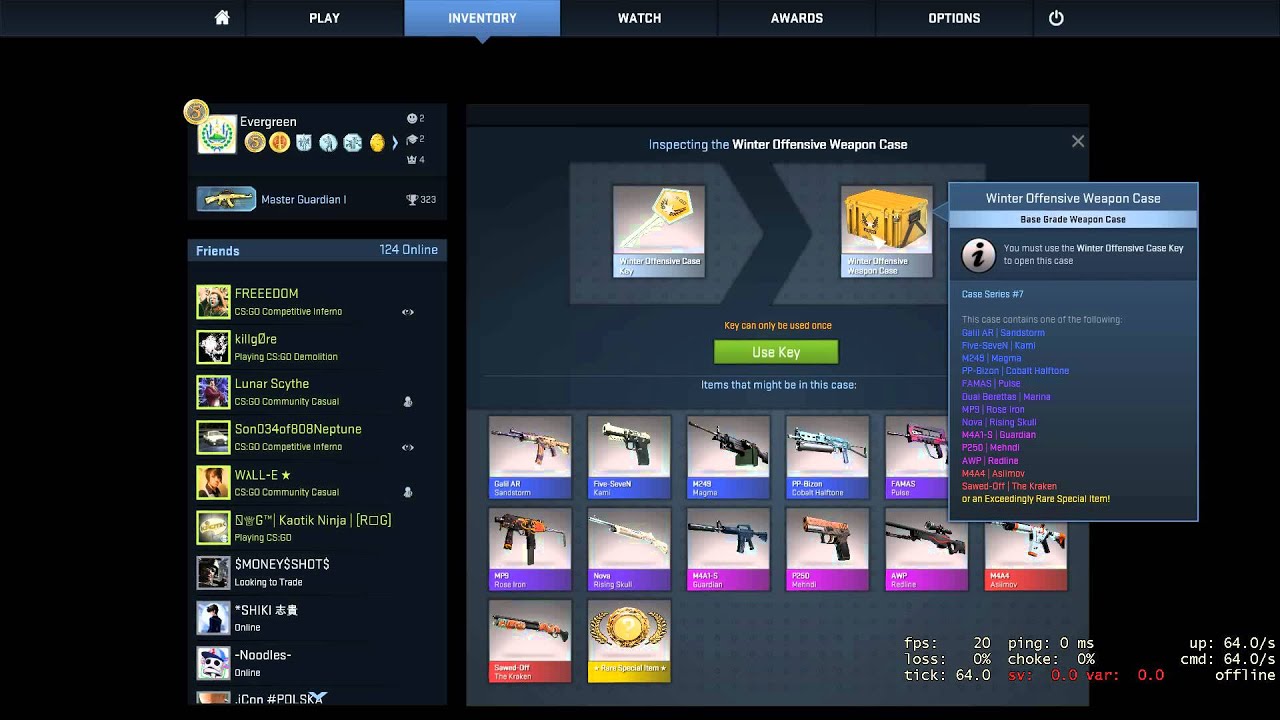
Task: Click the MP9 Rose Iron item
Action: click(530, 549)
